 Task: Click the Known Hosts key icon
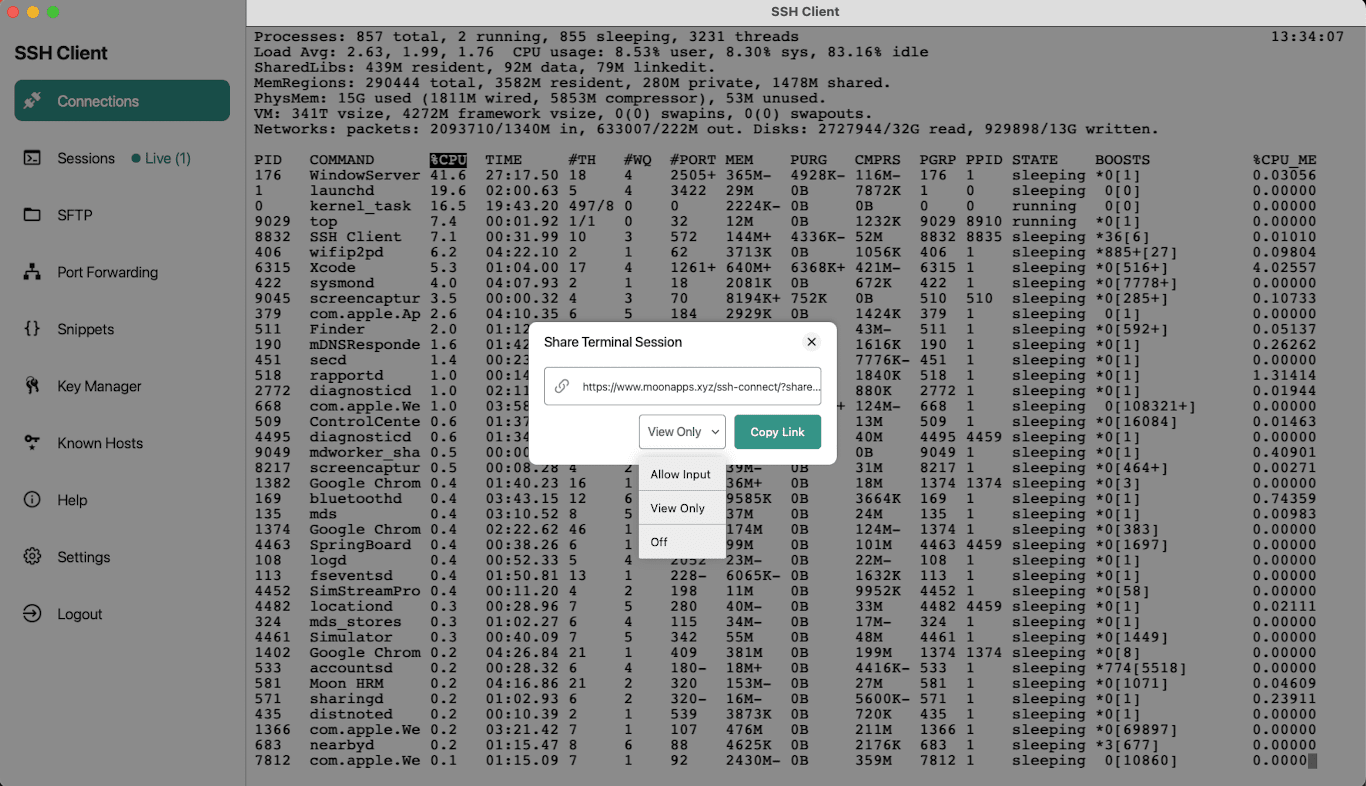pyautogui.click(x=32, y=443)
